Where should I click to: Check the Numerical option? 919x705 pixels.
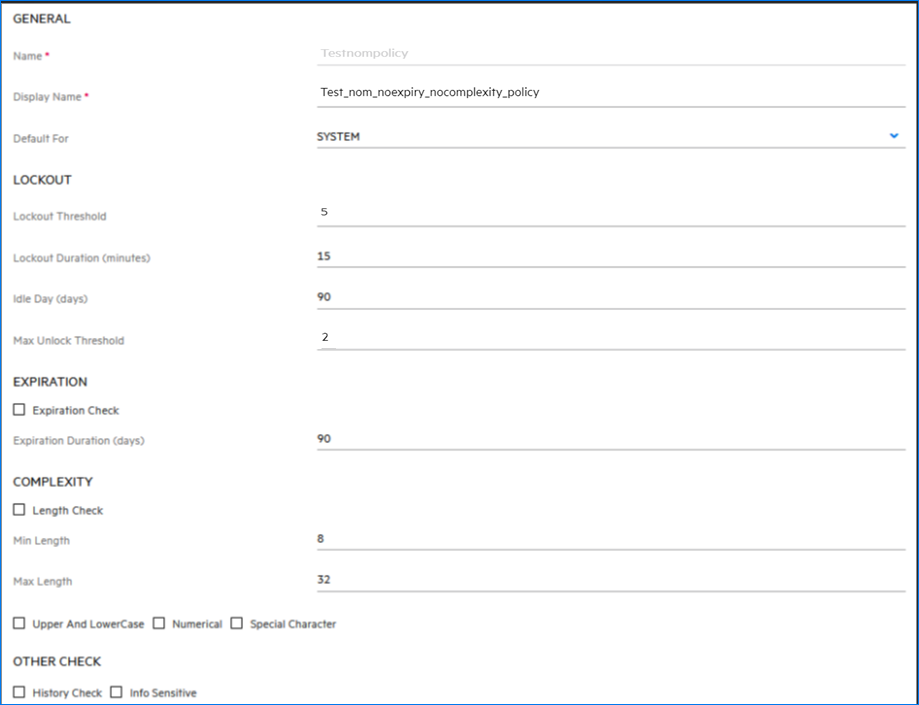click(x=157, y=623)
